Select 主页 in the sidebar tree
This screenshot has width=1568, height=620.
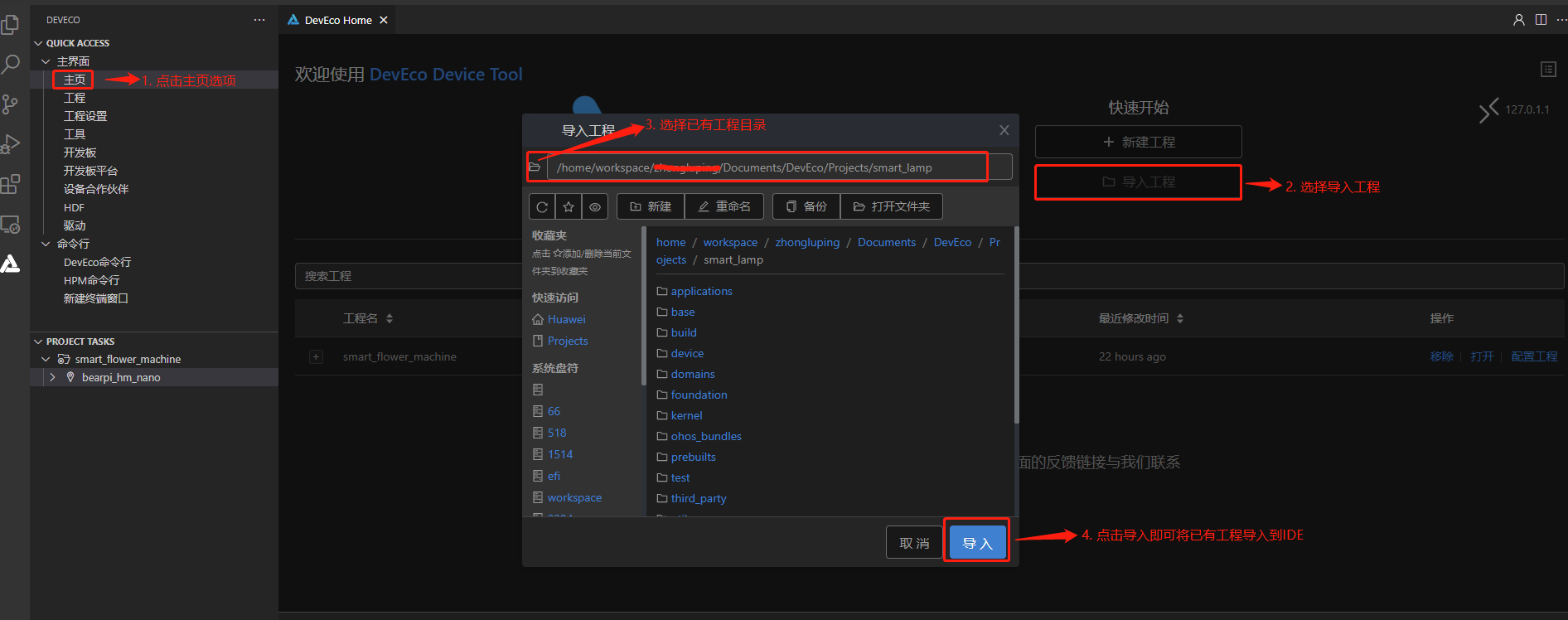pos(75,80)
